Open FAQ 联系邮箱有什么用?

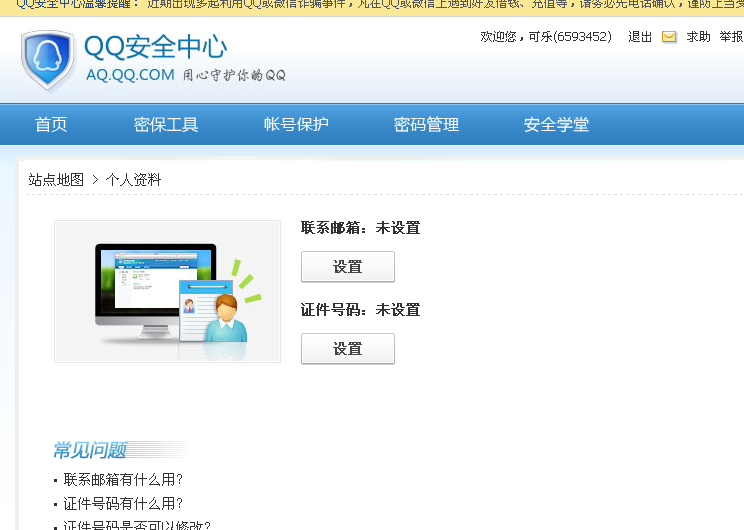click(x=123, y=480)
